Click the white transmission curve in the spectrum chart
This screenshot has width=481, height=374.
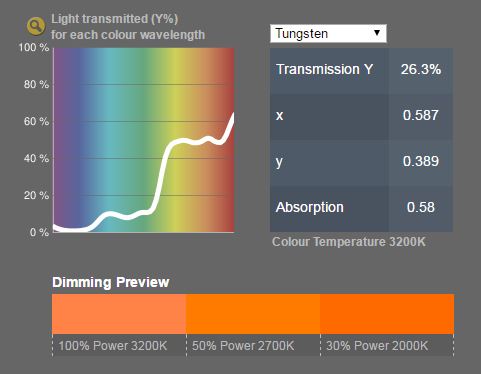[x=161, y=173]
